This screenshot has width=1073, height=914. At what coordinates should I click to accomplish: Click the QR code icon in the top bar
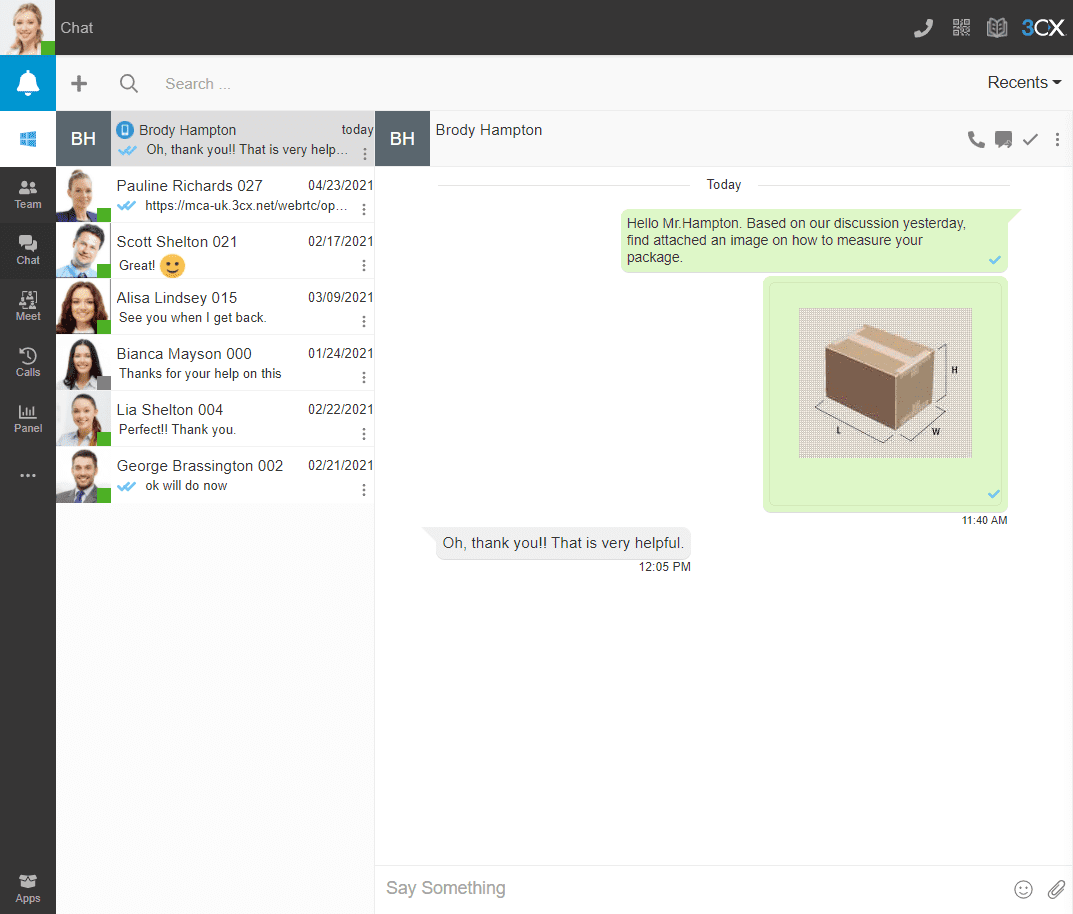[x=961, y=27]
